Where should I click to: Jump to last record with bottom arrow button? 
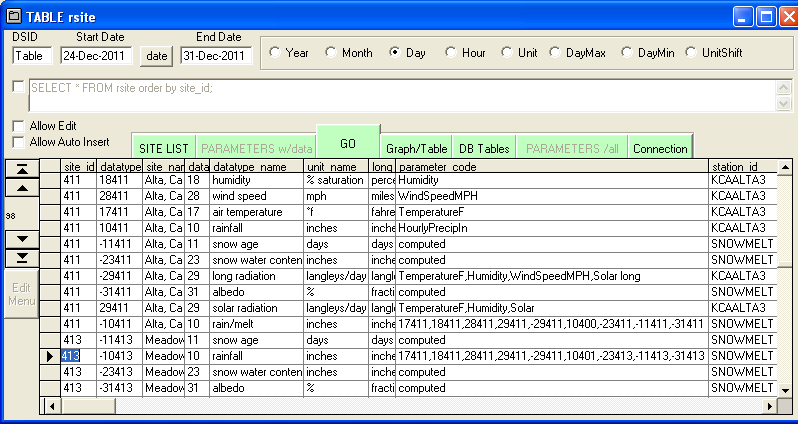point(21,258)
